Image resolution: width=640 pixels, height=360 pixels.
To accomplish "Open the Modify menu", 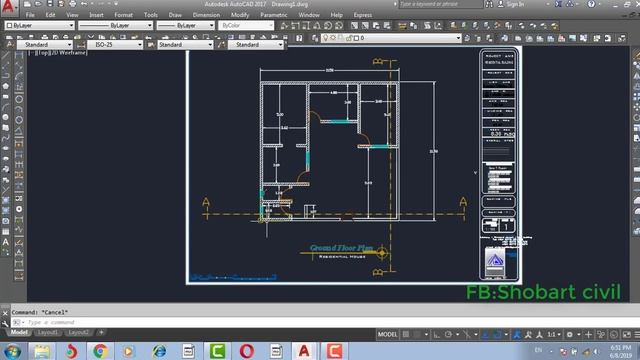I will coord(240,15).
